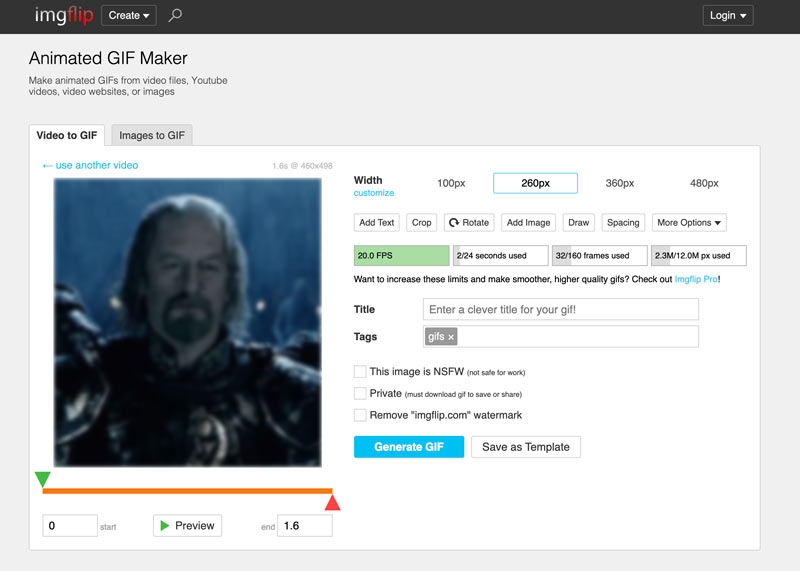Click the video preview thumbnail
Image resolution: width=800 pixels, height=571 pixels.
187,322
